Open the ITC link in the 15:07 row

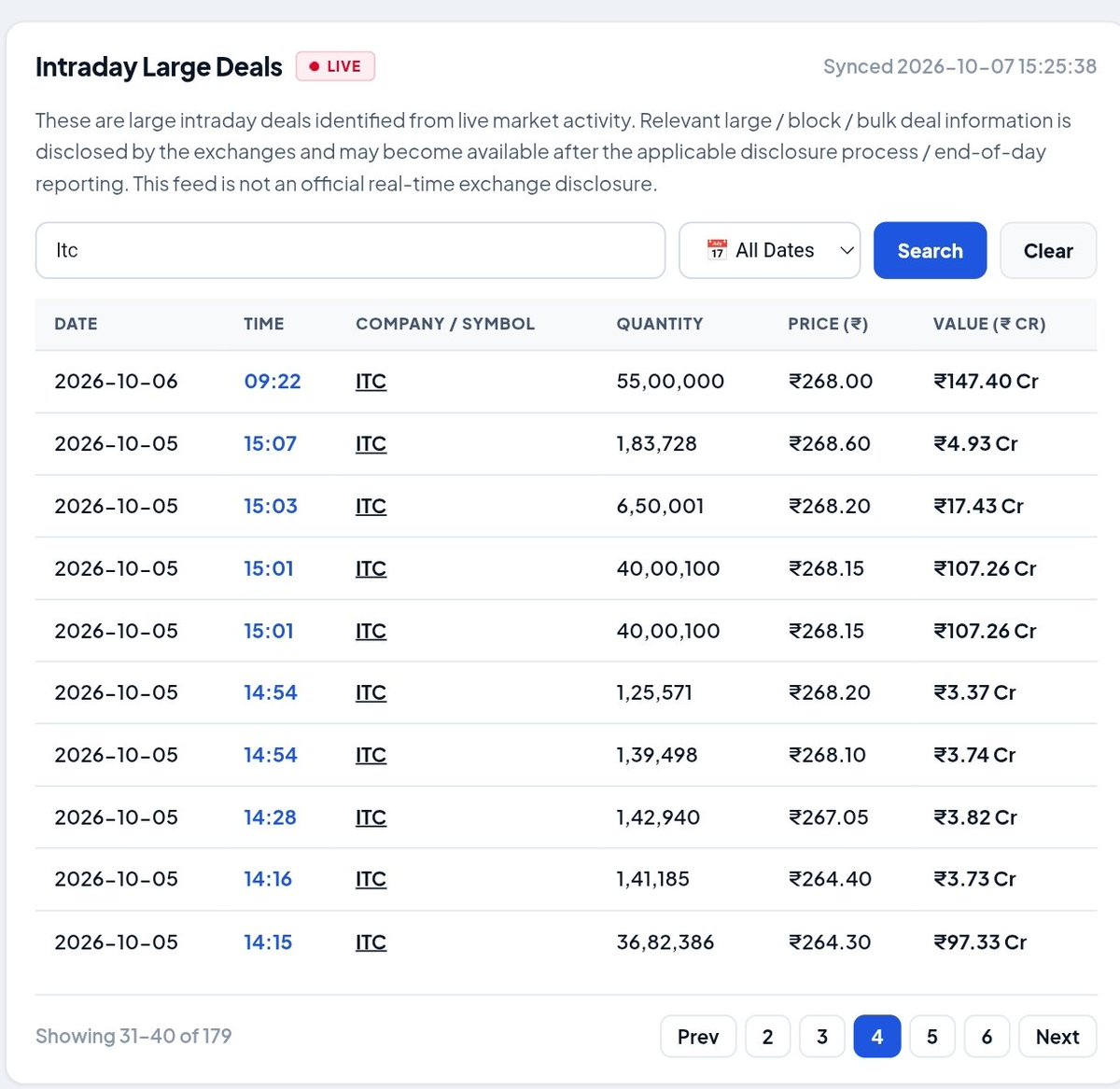point(371,444)
